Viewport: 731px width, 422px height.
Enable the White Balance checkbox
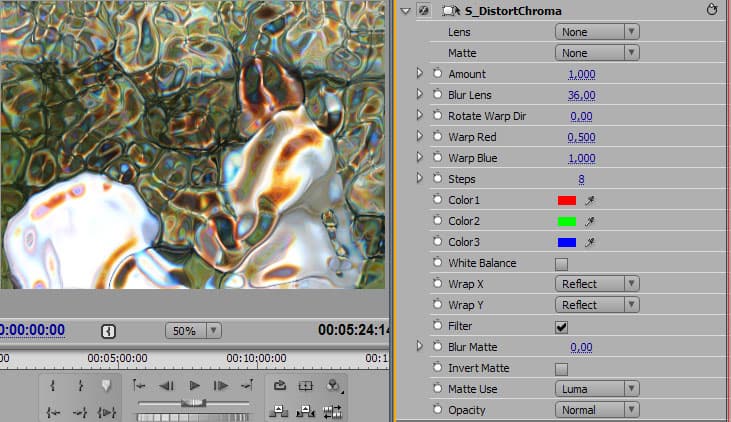(x=561, y=264)
